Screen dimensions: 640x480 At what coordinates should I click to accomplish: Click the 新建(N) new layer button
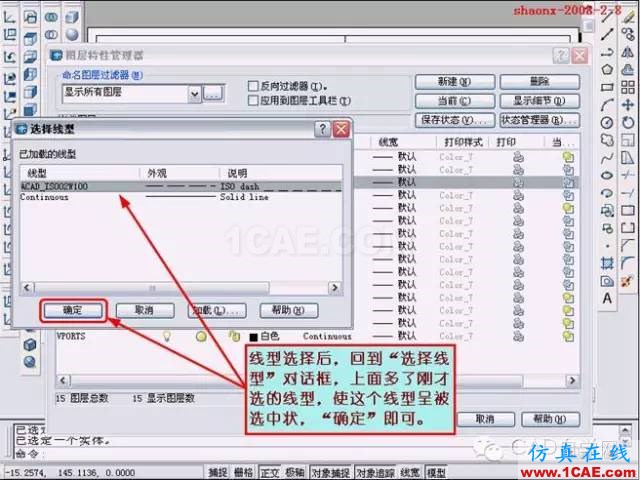click(x=455, y=82)
